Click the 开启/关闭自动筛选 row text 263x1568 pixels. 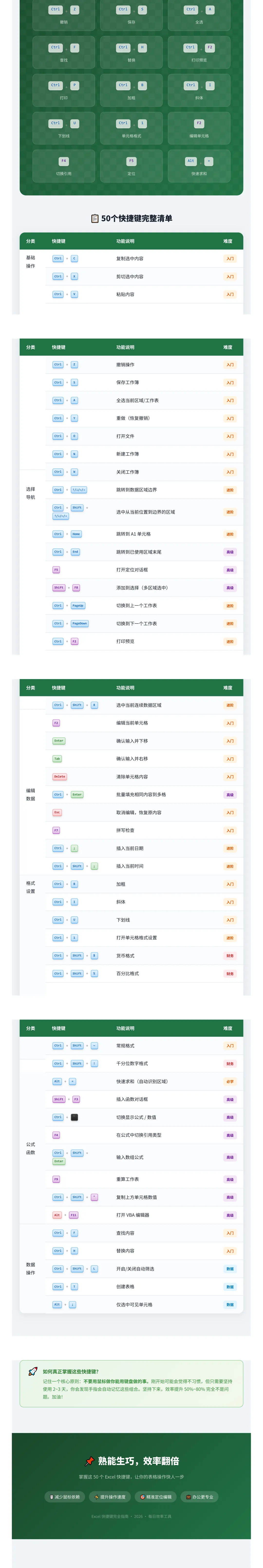(135, 1269)
